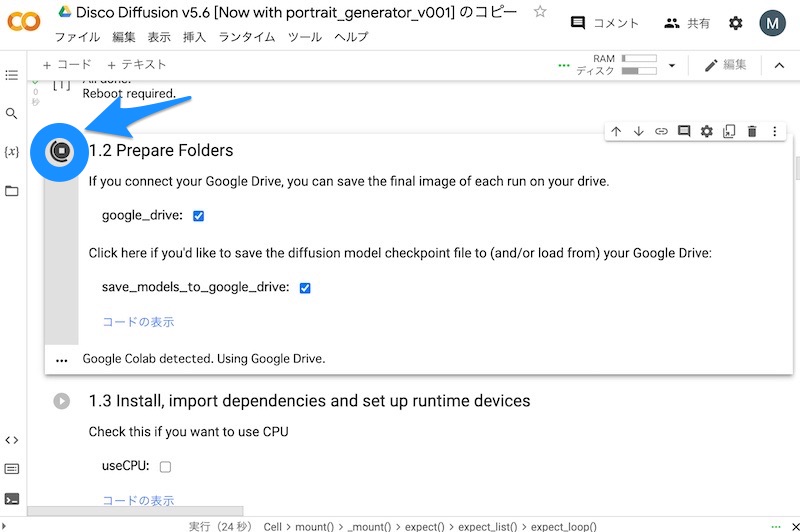The height and width of the screenshot is (532, 800).
Task: Open the find and replace panel
Action: 11,113
